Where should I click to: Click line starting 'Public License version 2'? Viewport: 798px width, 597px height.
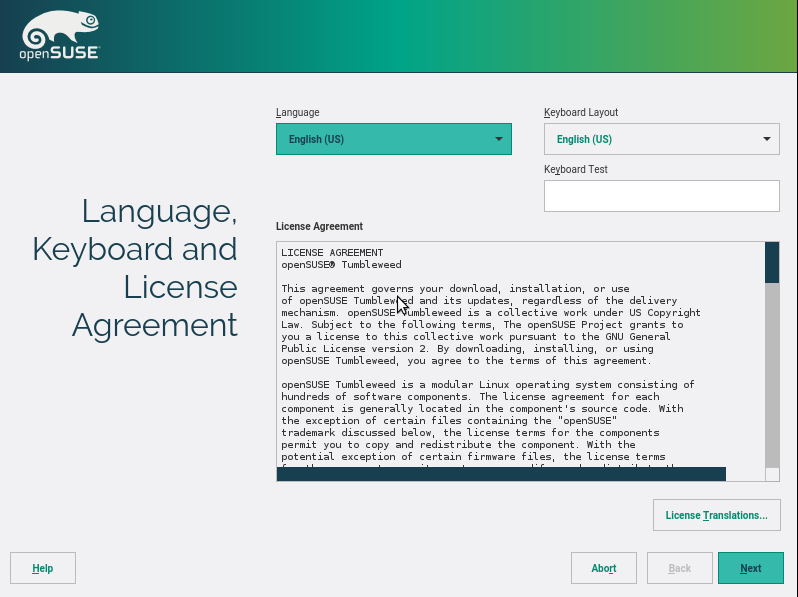click(467, 349)
